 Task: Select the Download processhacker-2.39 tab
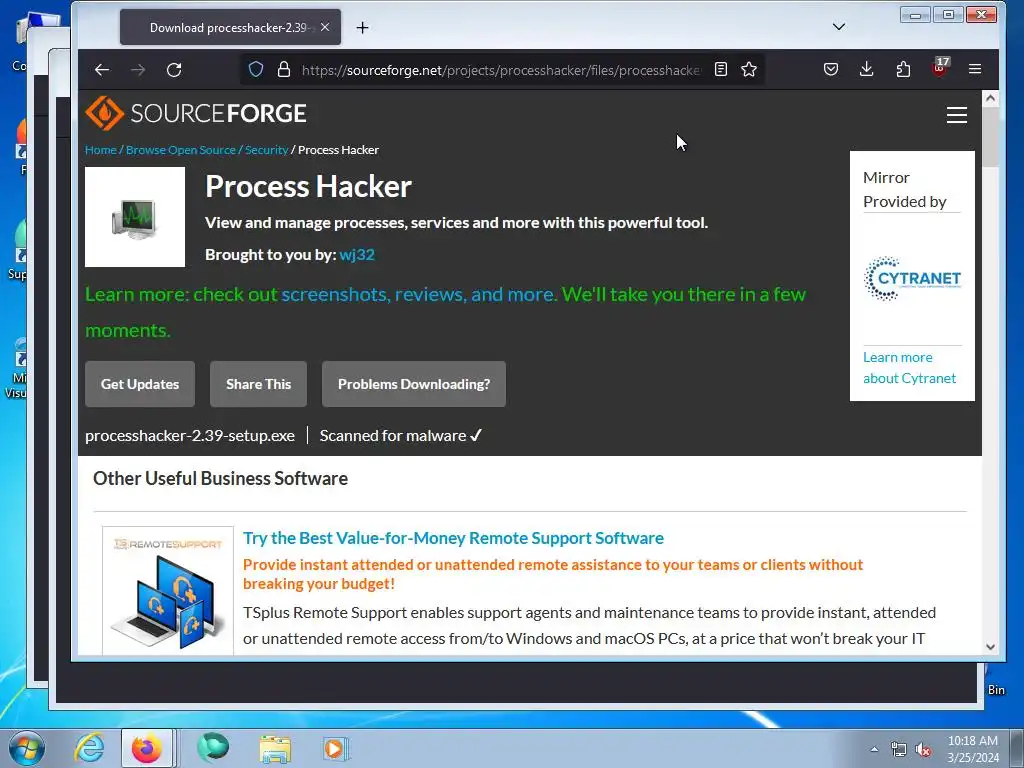230,27
